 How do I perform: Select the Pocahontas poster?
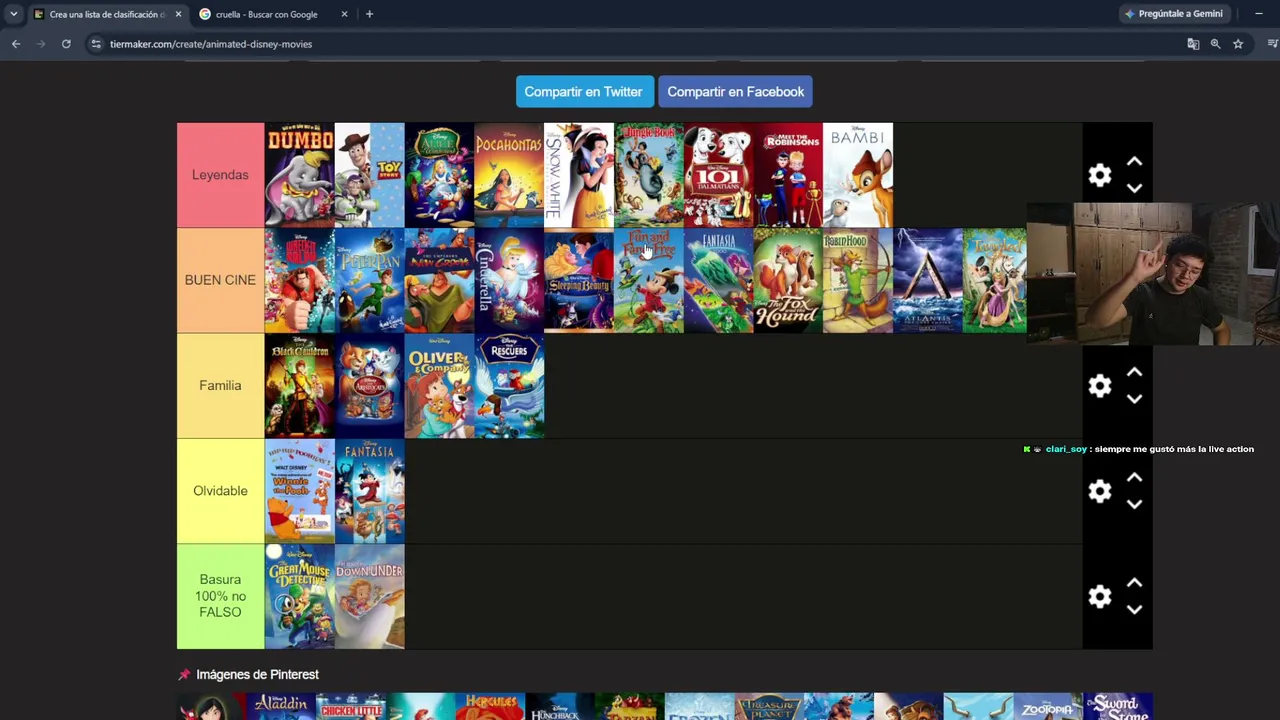pyautogui.click(x=509, y=175)
